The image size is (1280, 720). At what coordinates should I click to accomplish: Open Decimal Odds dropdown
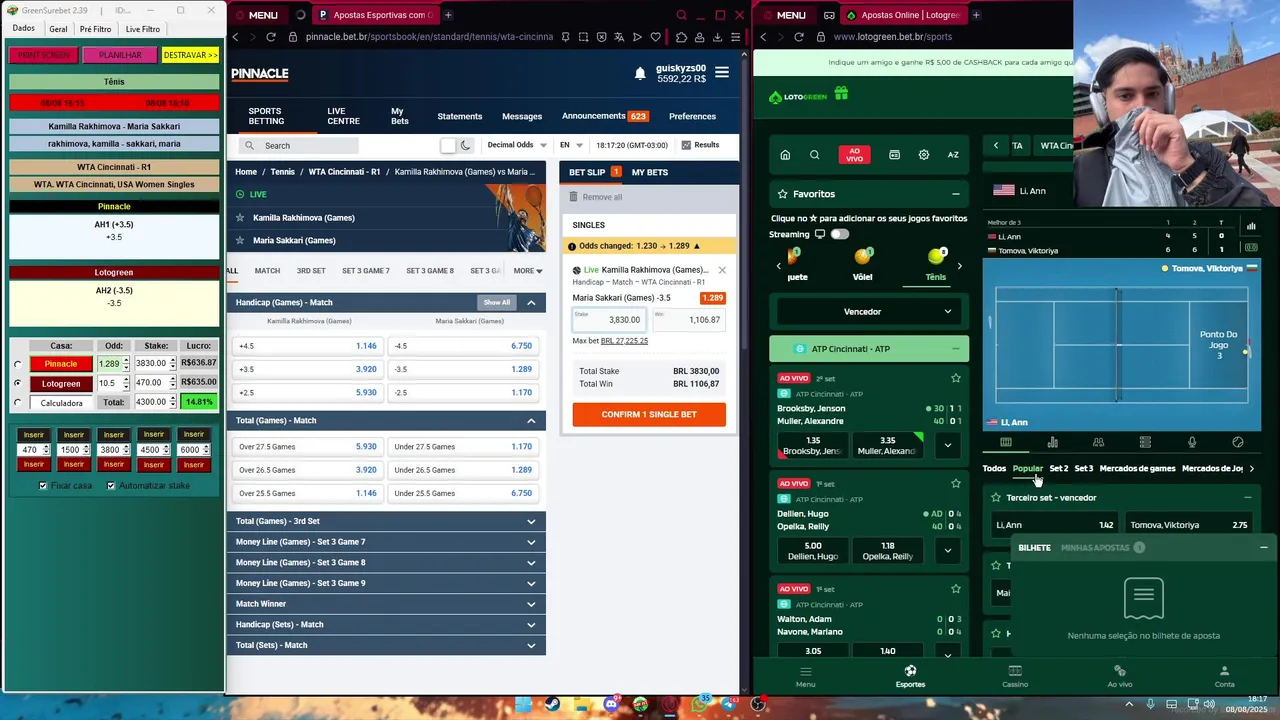click(x=517, y=145)
